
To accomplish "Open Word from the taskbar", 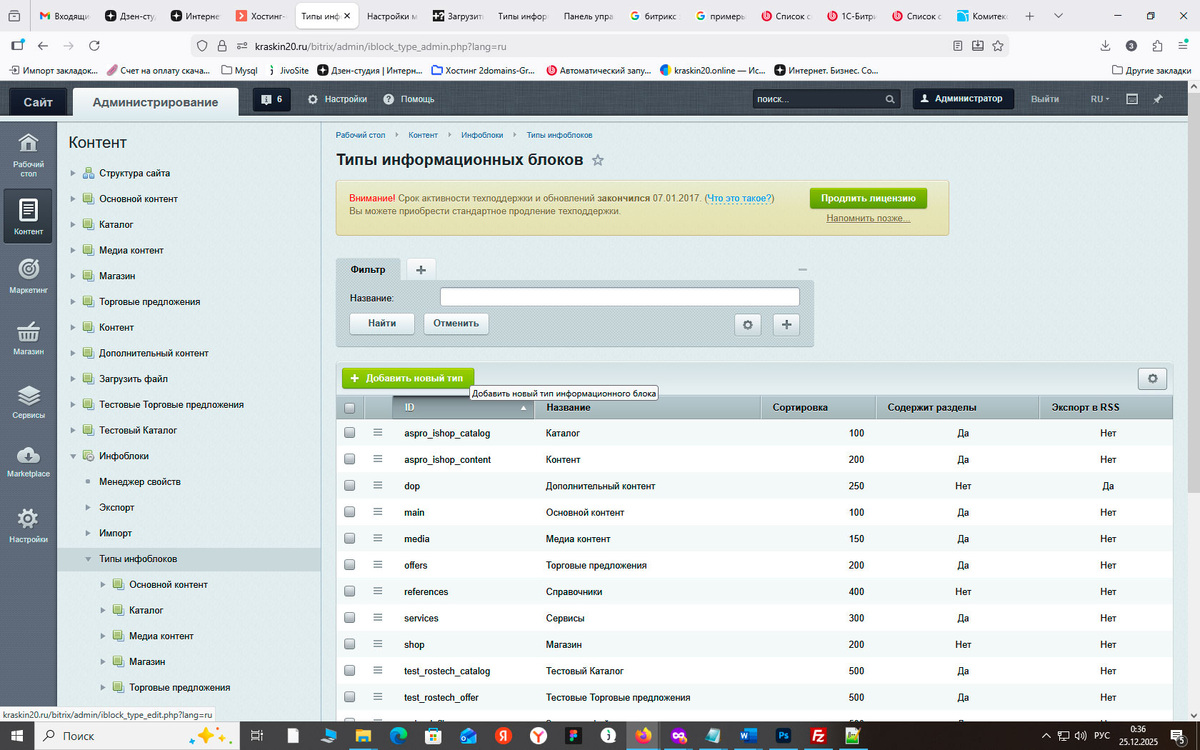I will (748, 736).
